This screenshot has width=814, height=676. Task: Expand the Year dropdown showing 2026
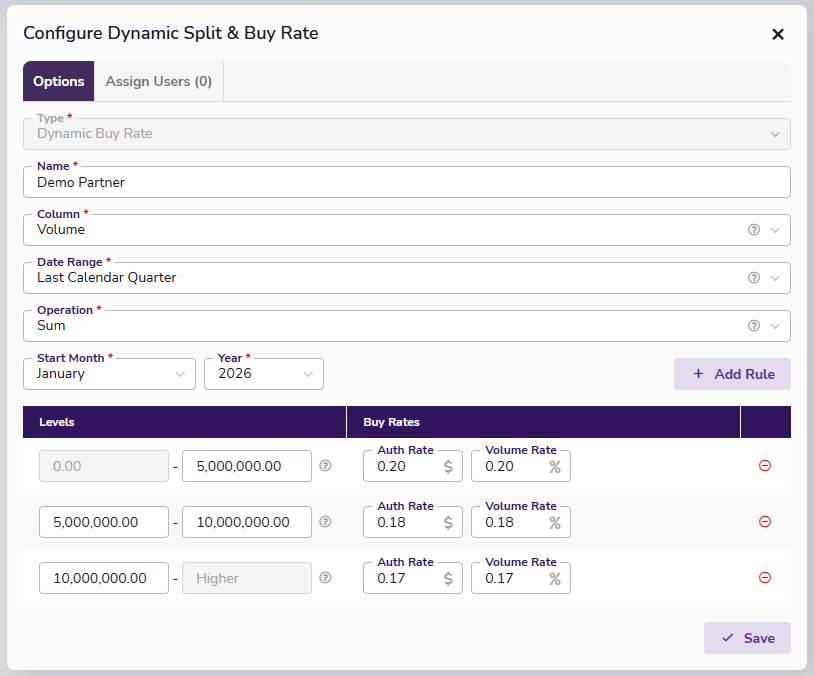pos(263,374)
